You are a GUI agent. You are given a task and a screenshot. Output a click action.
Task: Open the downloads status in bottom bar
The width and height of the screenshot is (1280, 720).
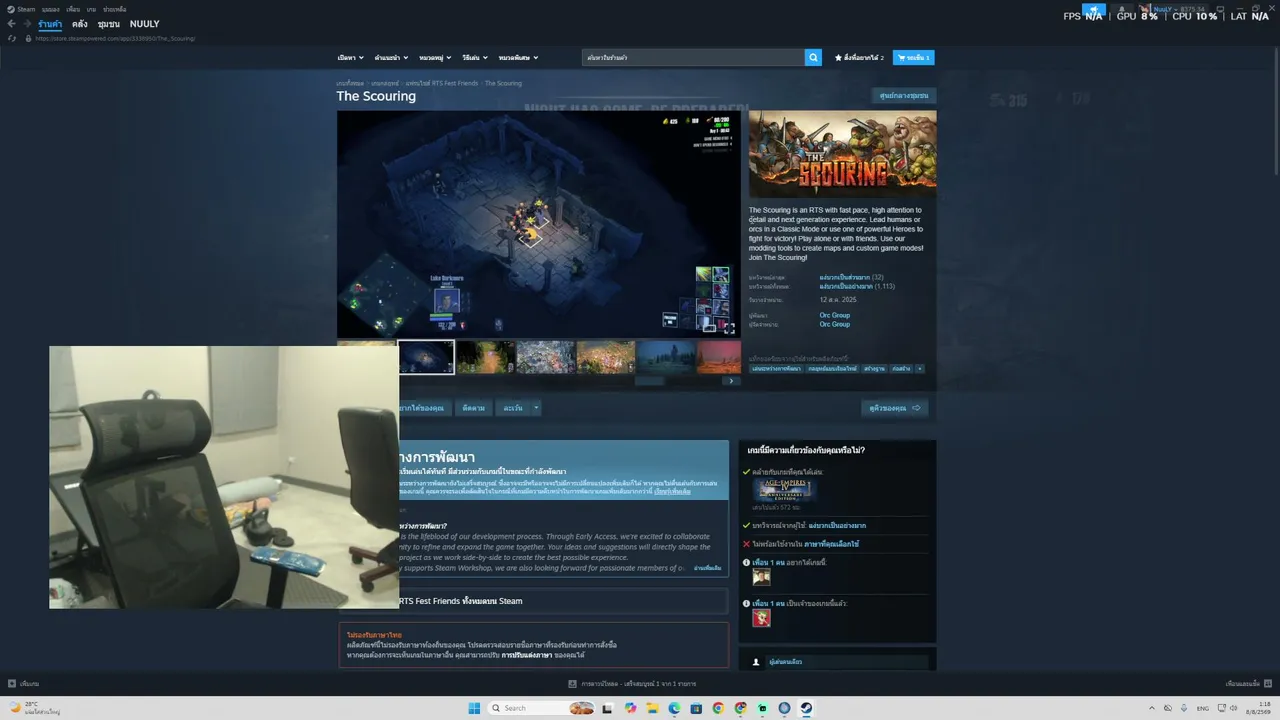(632, 684)
